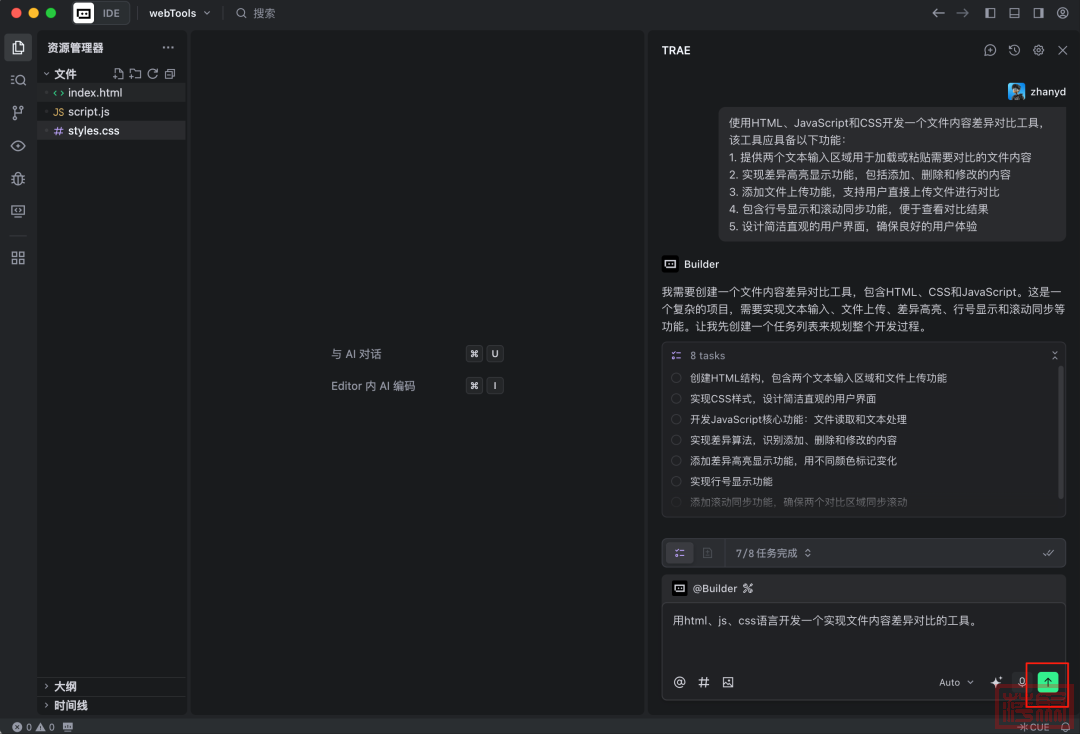Click the 搜索 search field in title bar
The image size is (1080, 734).
(264, 13)
